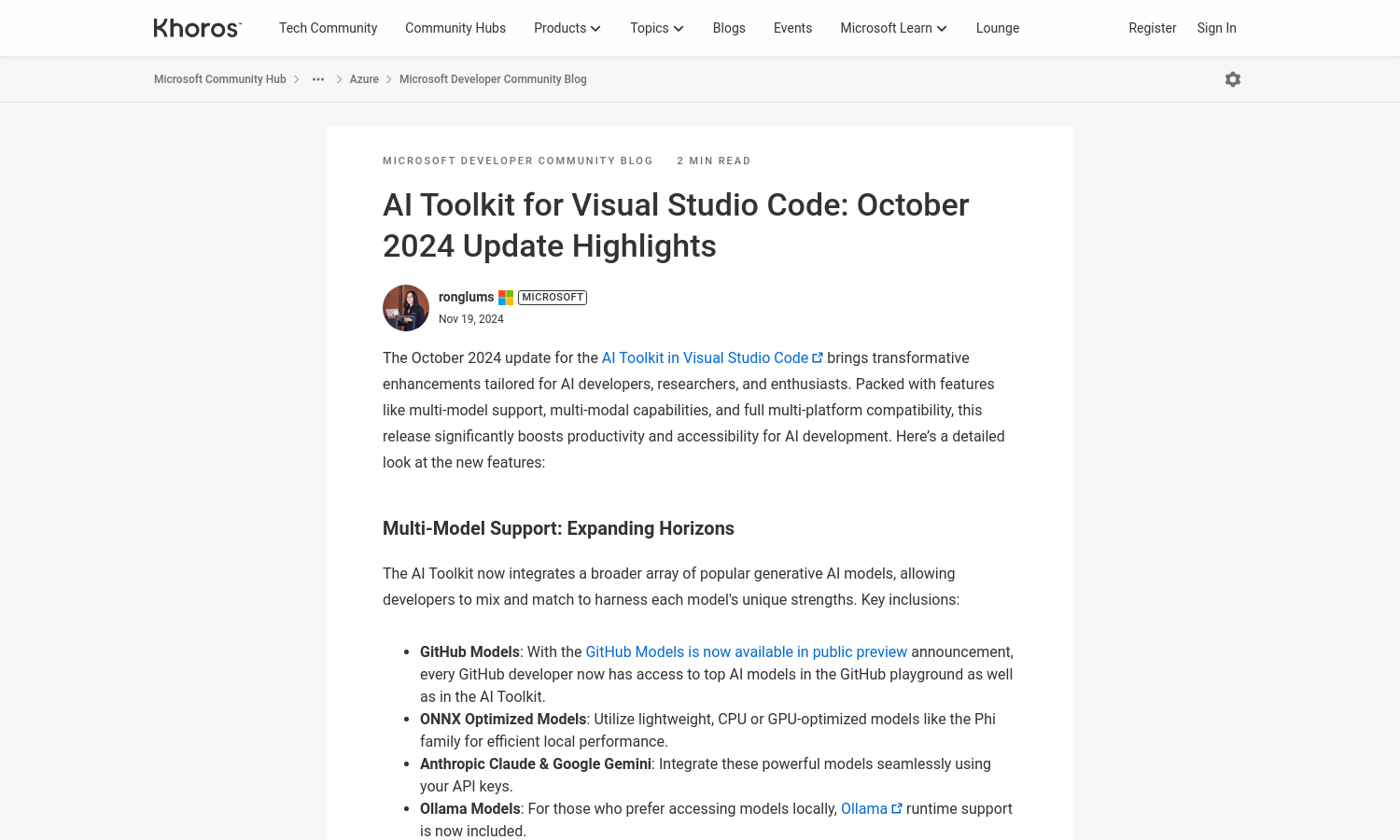Open GitHub Models public preview link
This screenshot has height=840, width=1400.
pyautogui.click(x=746, y=652)
